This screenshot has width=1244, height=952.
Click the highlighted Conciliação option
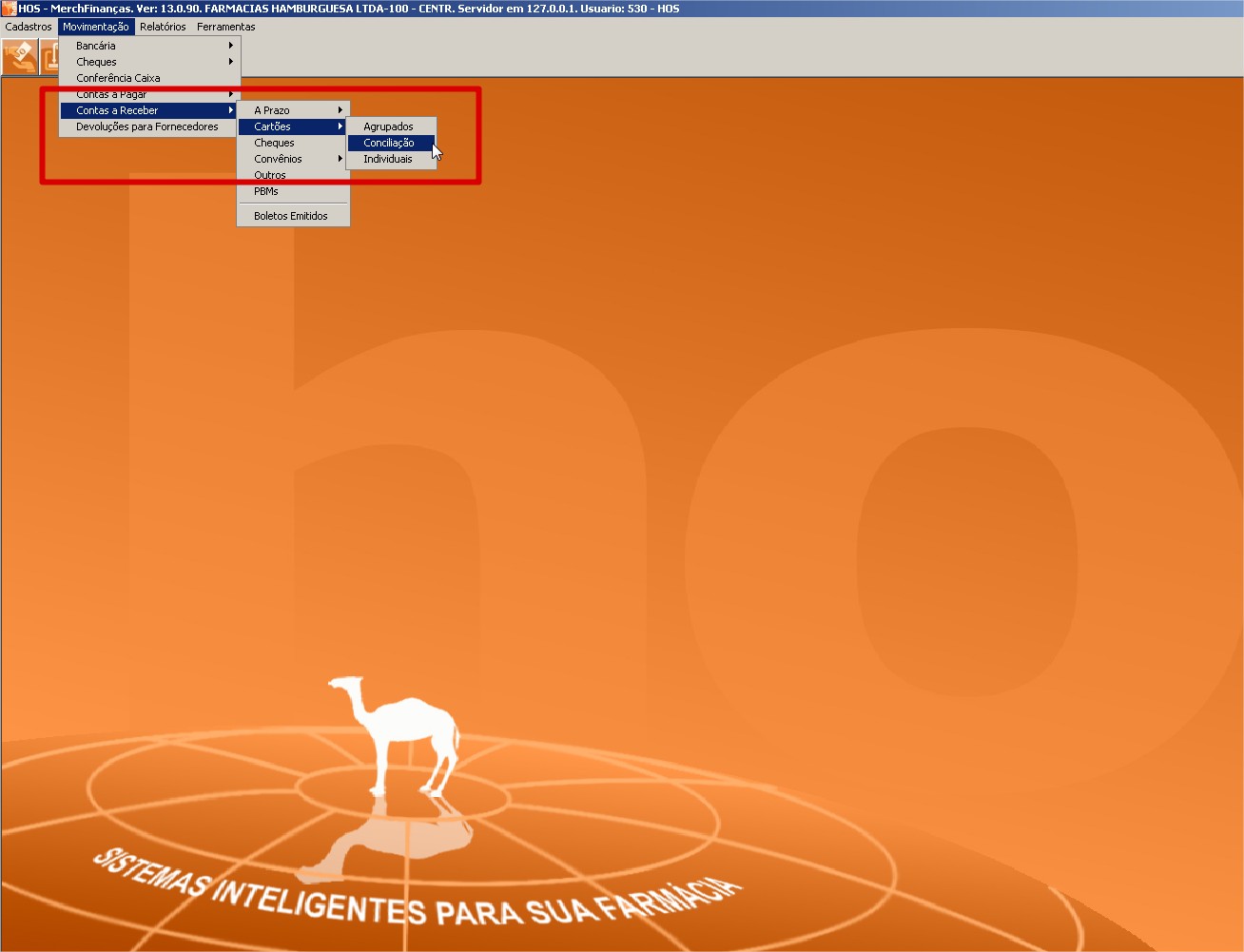point(389,143)
